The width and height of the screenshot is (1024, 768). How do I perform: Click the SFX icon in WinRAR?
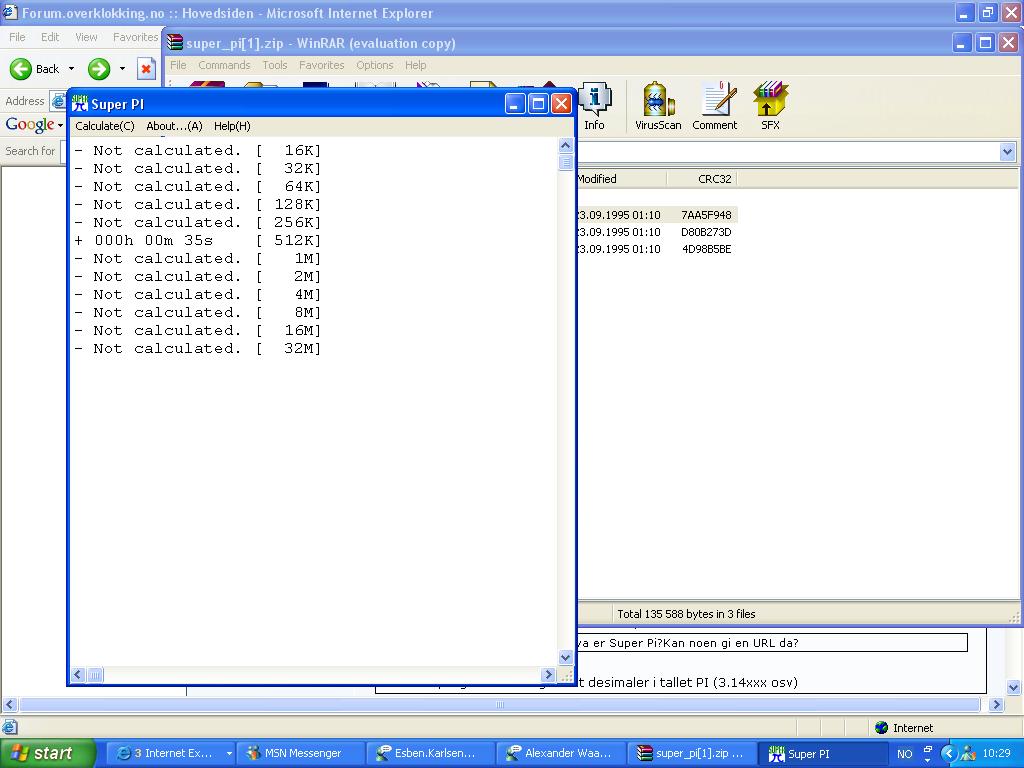click(770, 106)
